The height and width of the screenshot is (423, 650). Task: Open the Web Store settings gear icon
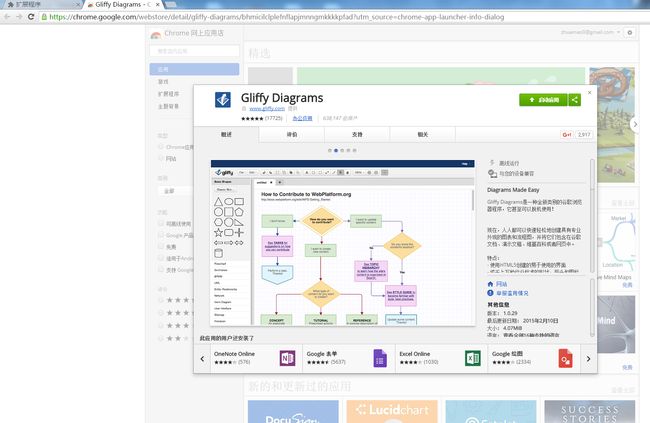point(630,32)
